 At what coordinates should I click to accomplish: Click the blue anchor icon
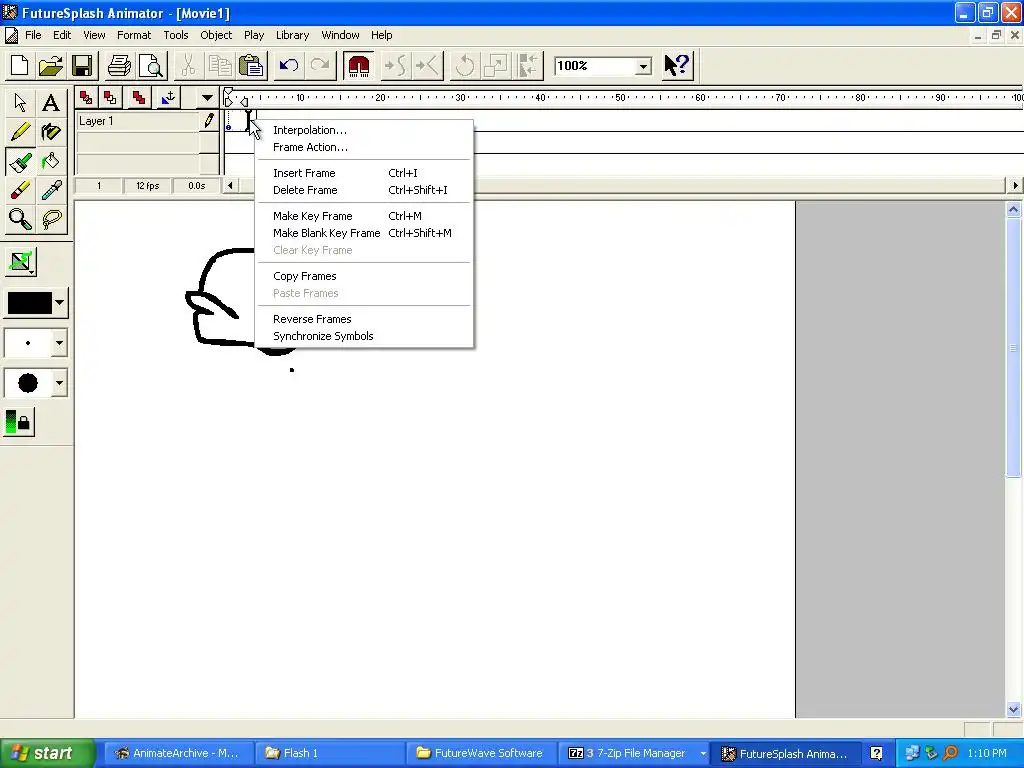click(168, 98)
